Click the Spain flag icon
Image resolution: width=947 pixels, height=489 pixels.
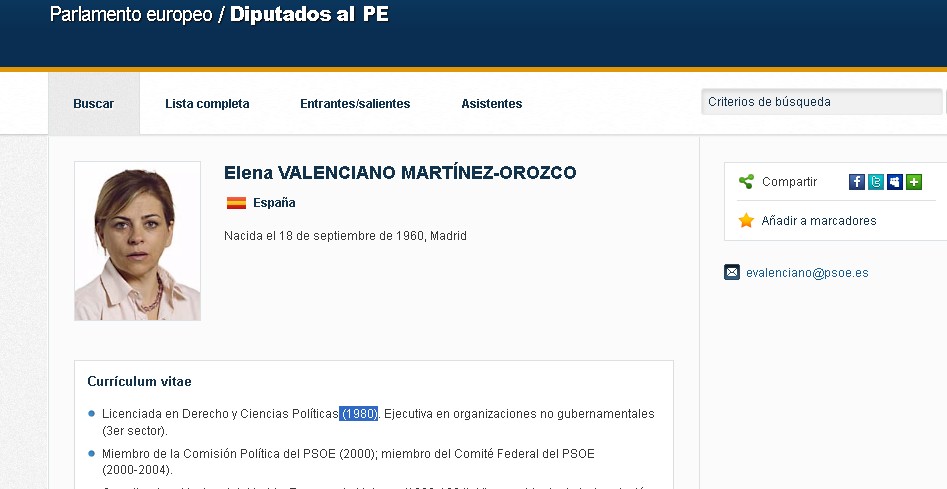[x=236, y=203]
